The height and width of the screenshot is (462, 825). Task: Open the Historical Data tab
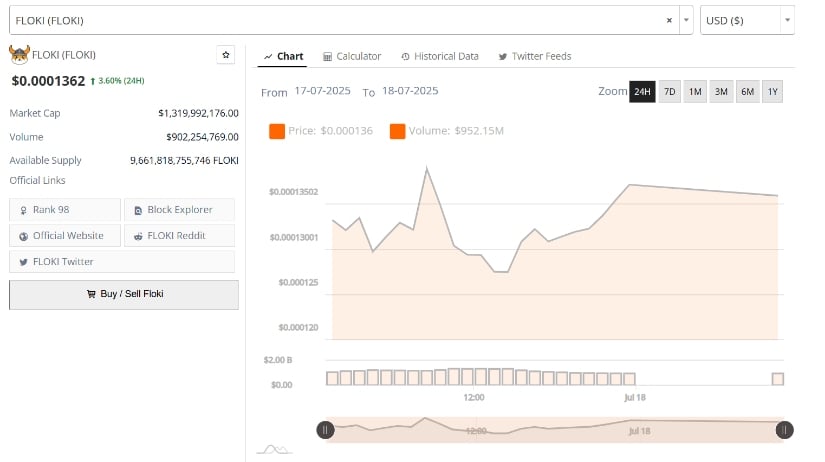click(440, 56)
